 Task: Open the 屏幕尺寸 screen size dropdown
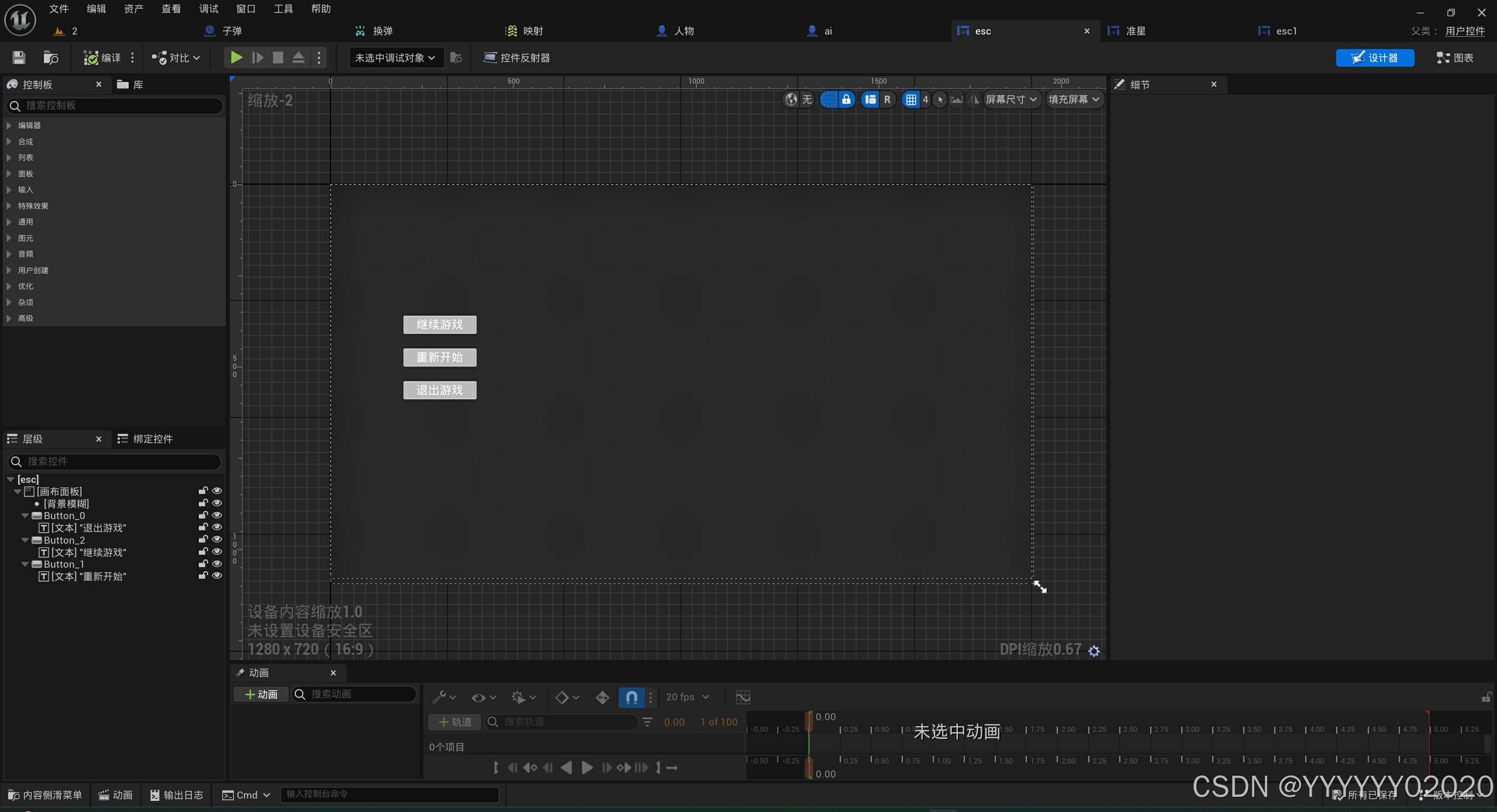[1011, 99]
